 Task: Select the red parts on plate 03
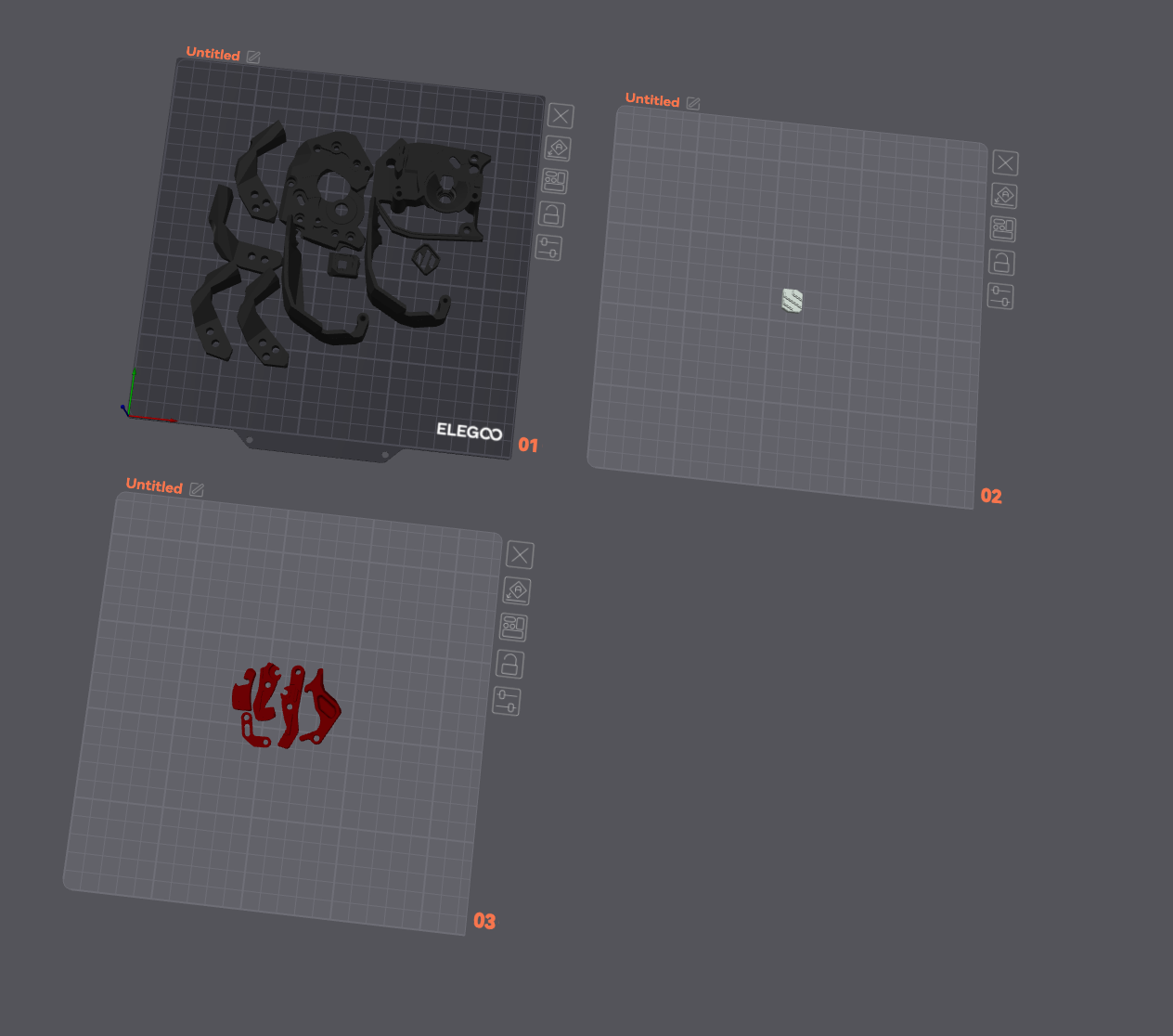(286, 706)
